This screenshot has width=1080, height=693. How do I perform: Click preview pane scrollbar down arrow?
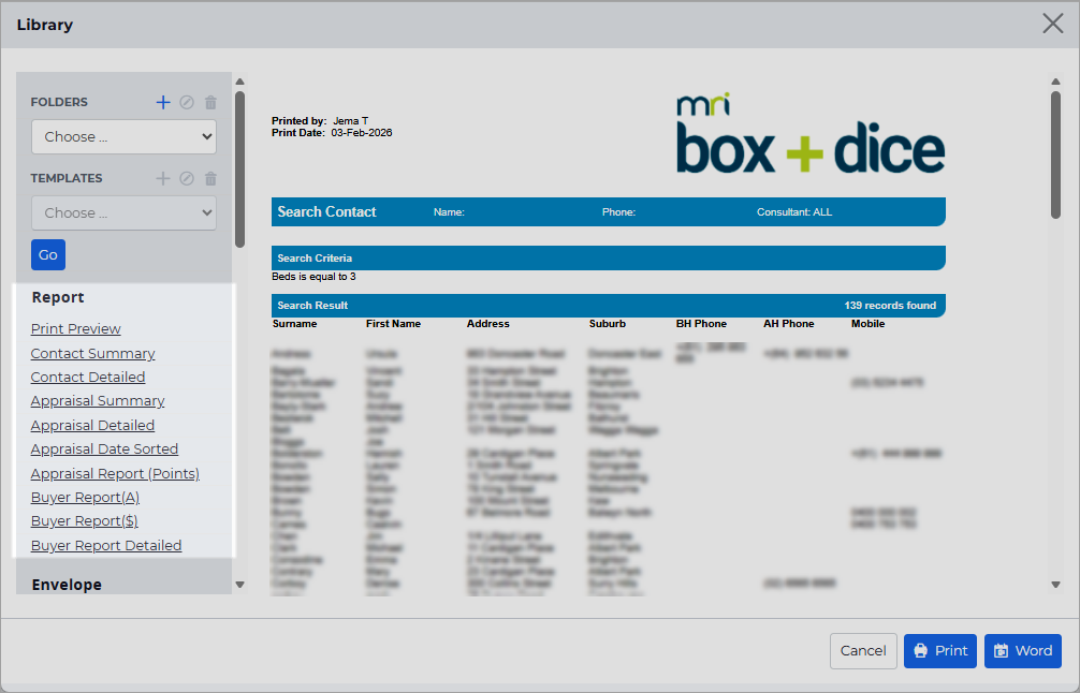point(1055,585)
